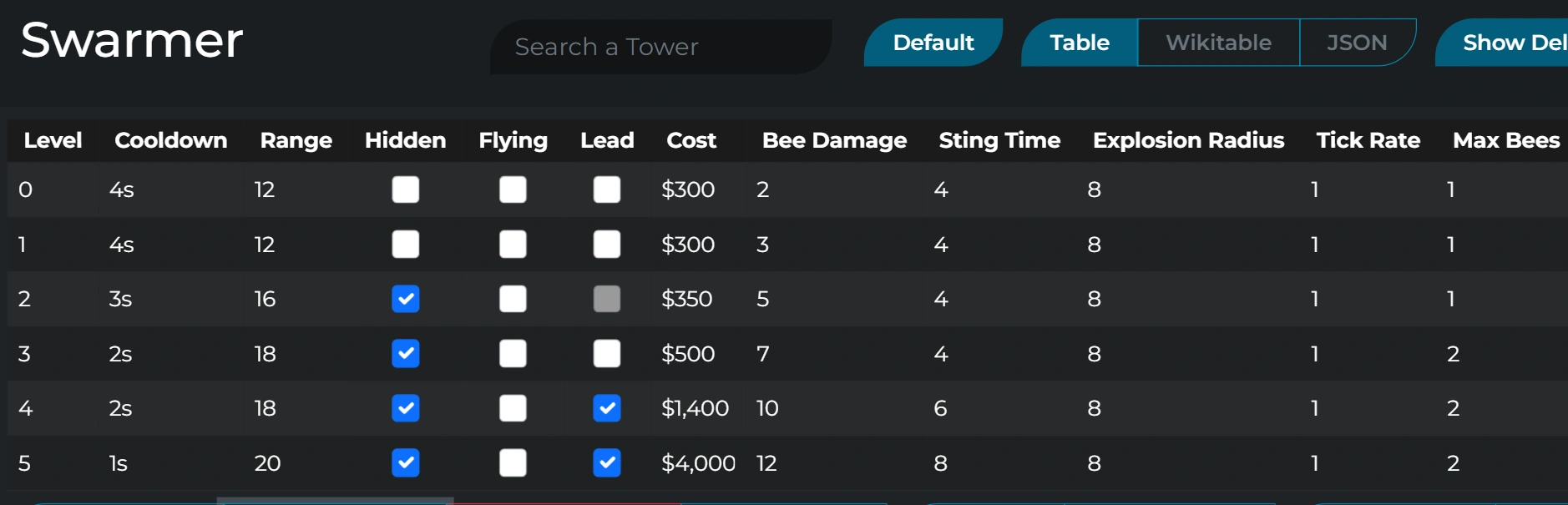This screenshot has height=505, width=1568.
Task: Enable the Hidden checkbox for level 1
Action: 406,244
